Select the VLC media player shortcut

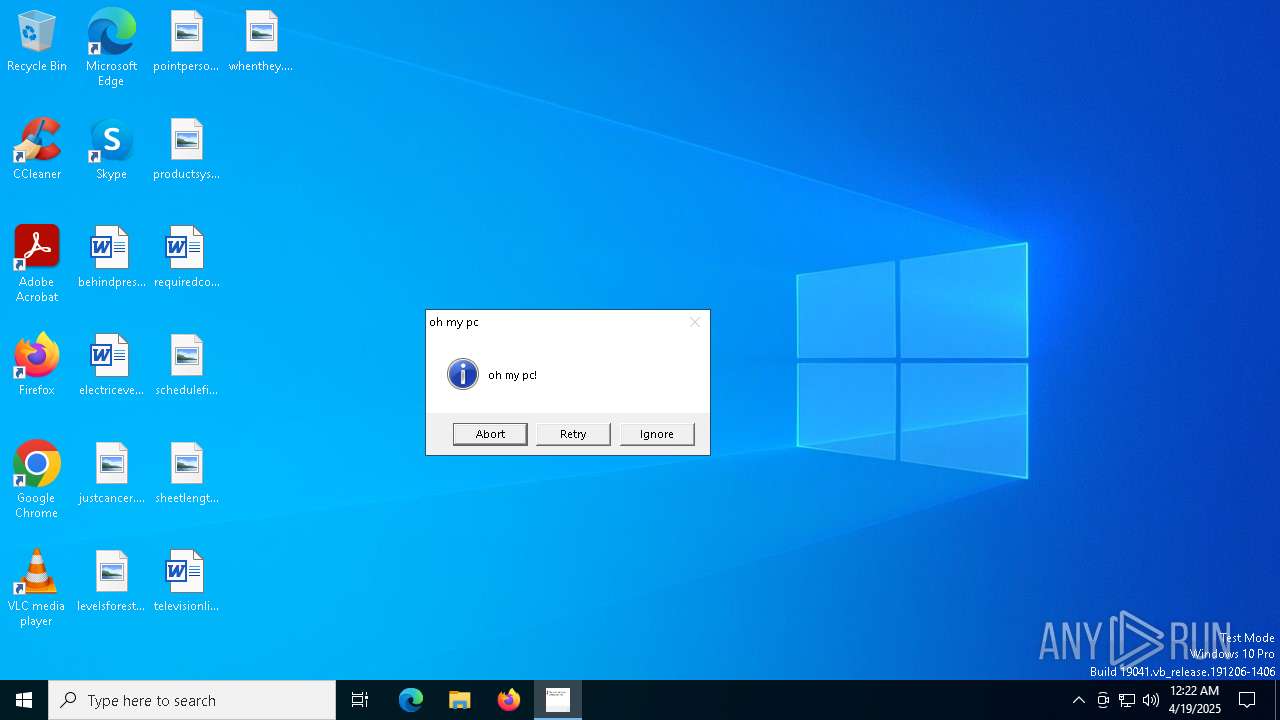[37, 588]
